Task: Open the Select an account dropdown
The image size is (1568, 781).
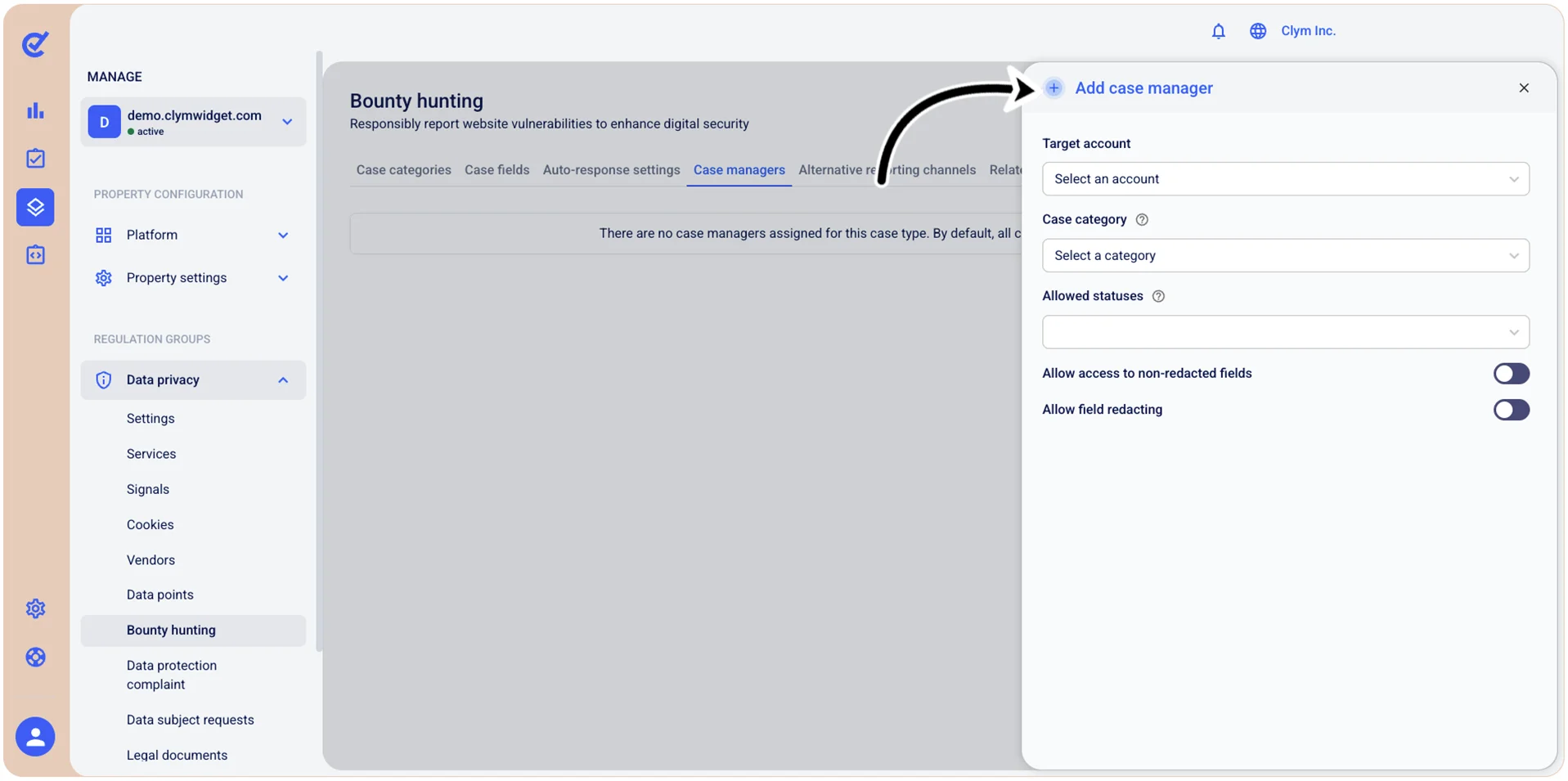Action: click(1285, 179)
